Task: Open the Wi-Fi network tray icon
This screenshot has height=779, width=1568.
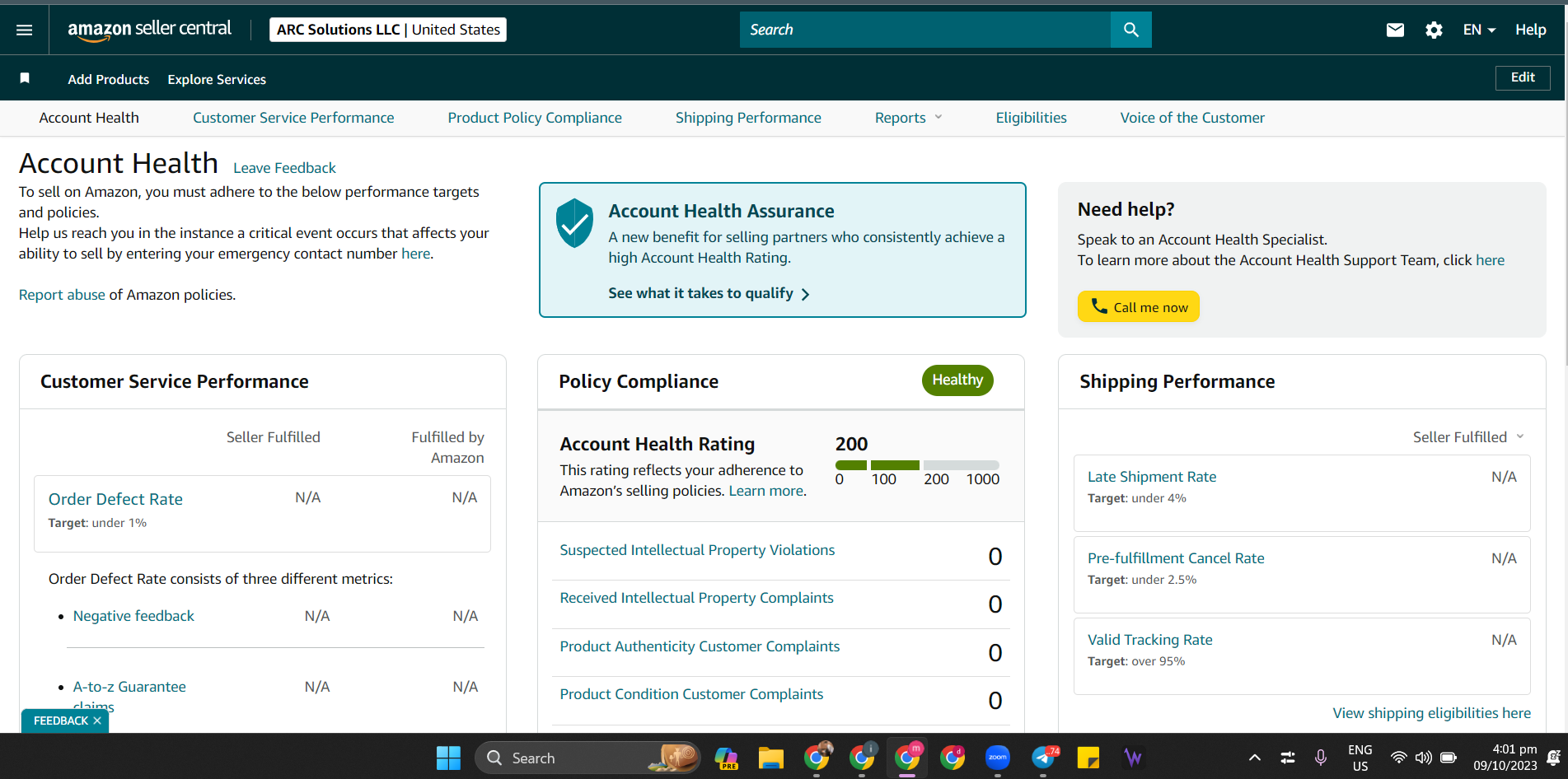Action: point(1398,758)
